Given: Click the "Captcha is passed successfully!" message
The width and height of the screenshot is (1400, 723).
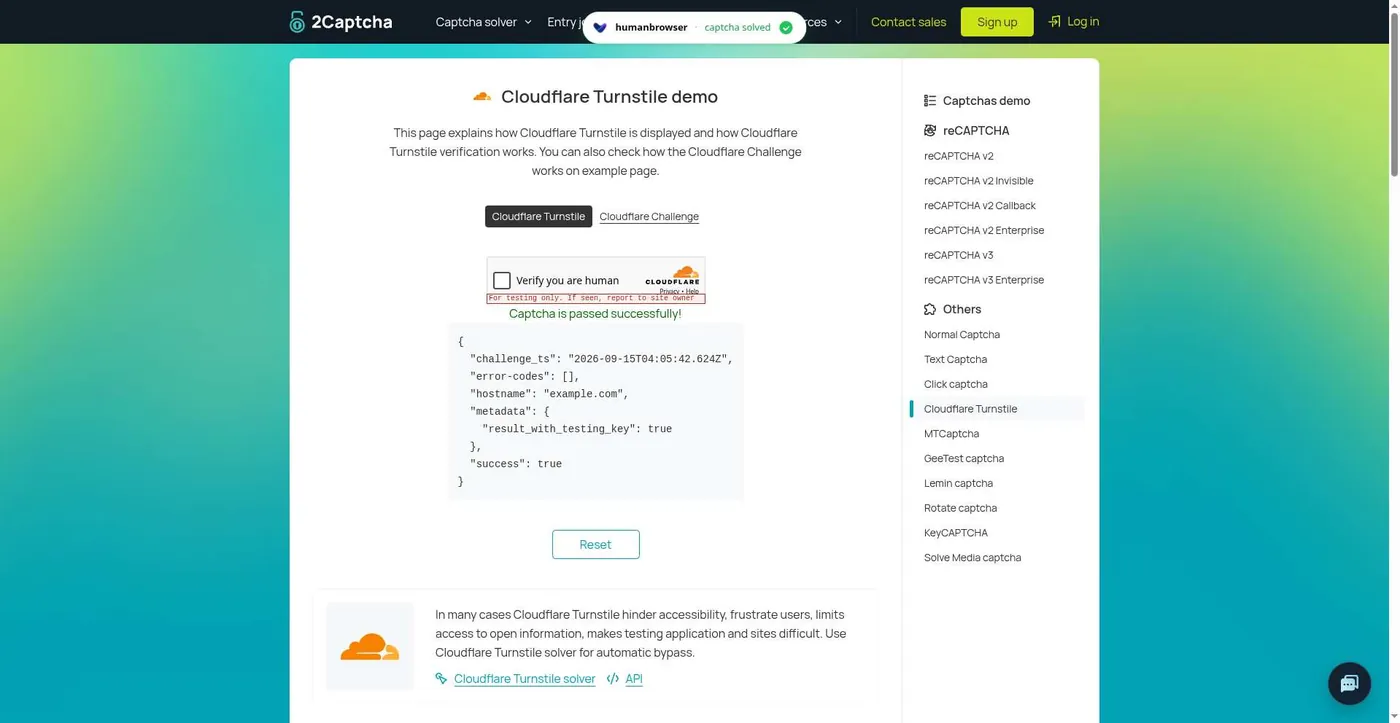Looking at the screenshot, I should click(595, 314).
